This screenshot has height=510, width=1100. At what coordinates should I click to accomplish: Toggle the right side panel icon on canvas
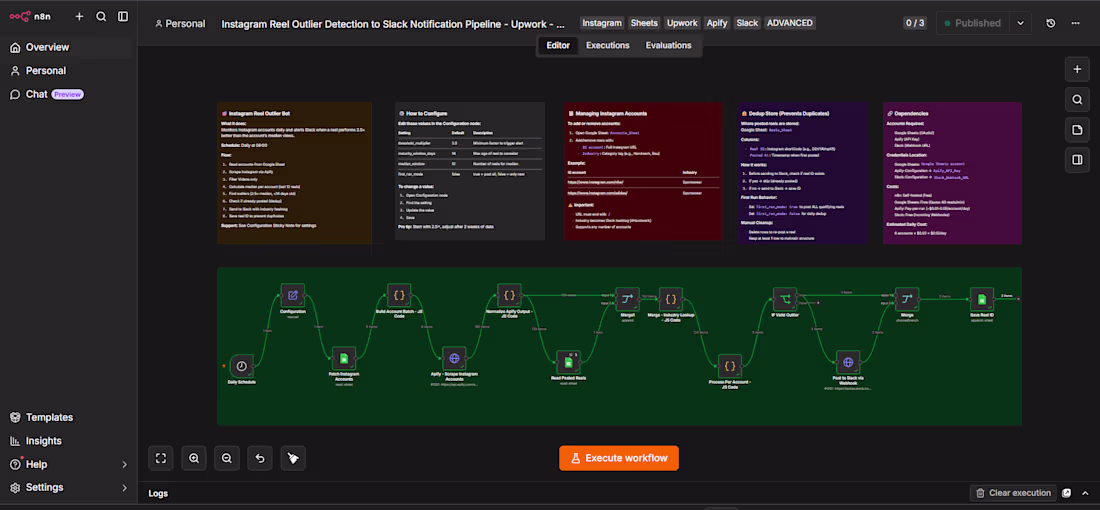pos(1077,160)
